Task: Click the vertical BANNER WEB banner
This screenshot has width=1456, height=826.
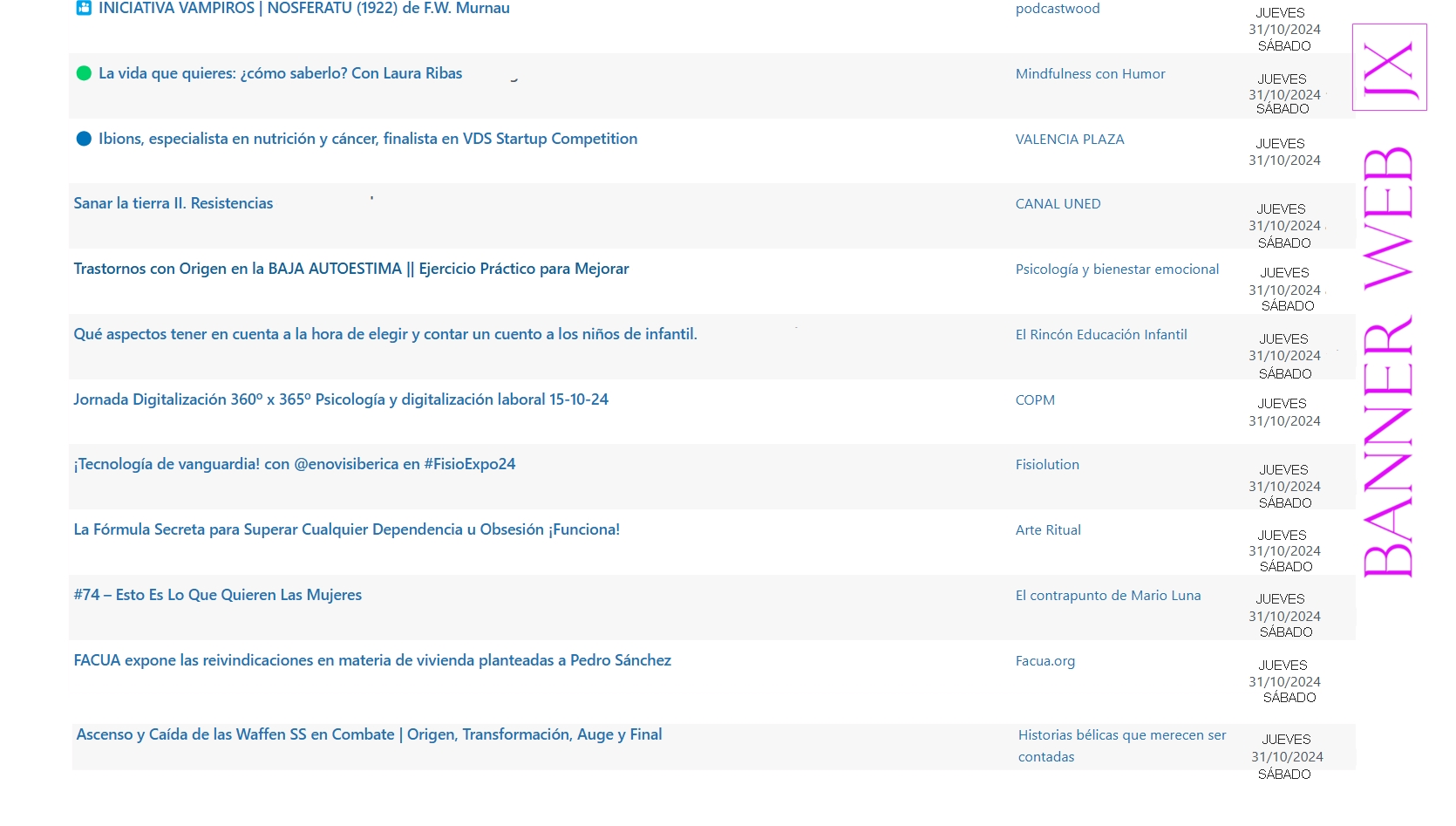Action: pyautogui.click(x=1387, y=362)
